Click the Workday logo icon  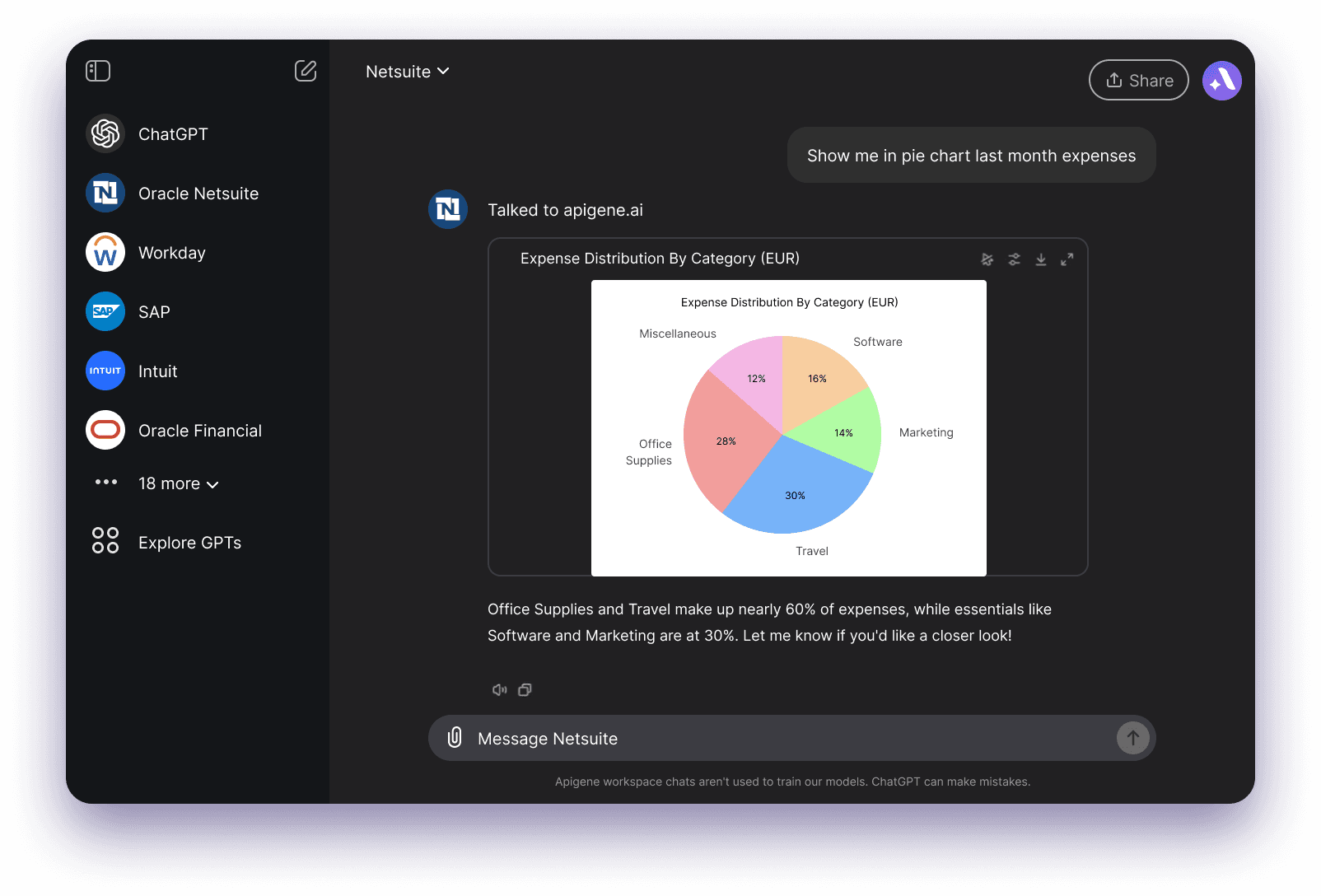(105, 252)
